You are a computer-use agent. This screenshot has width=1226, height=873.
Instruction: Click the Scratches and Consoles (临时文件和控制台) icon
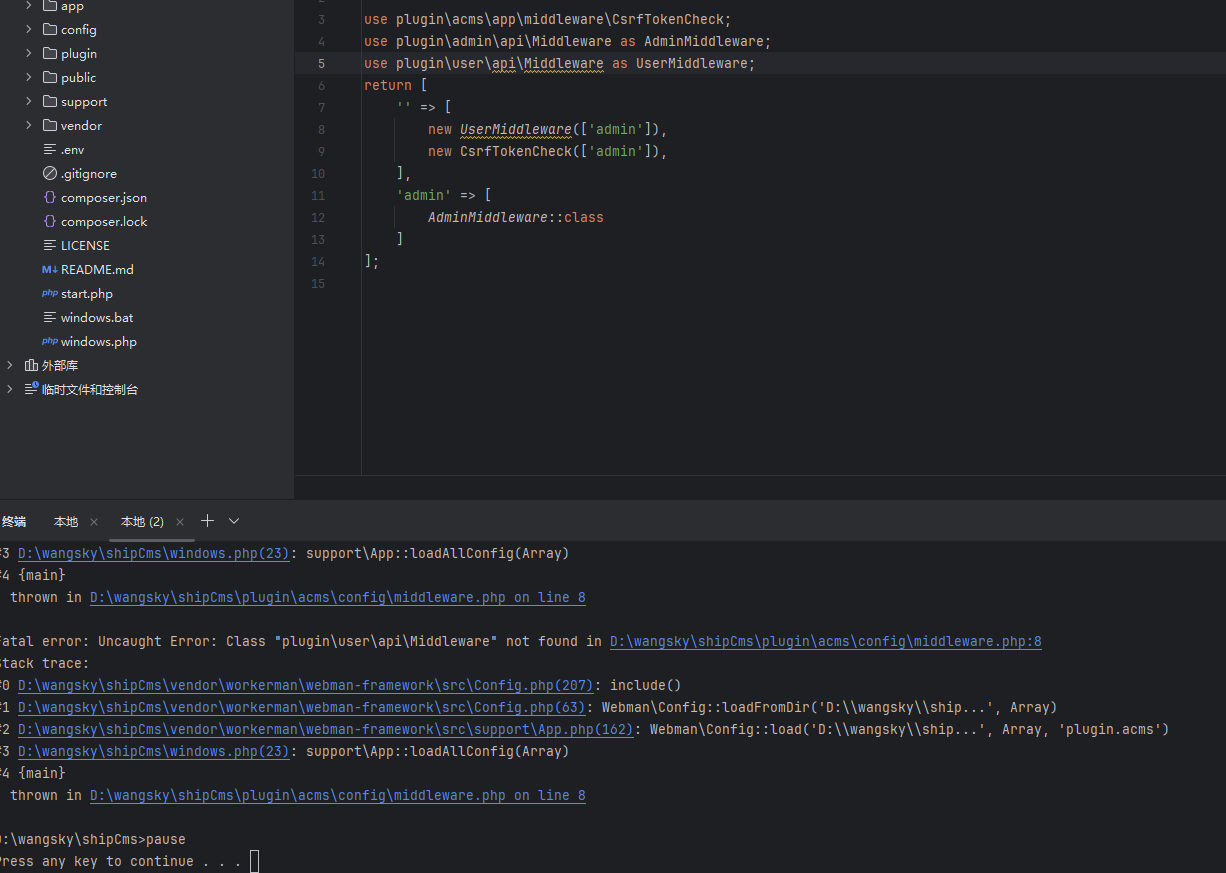(x=31, y=389)
